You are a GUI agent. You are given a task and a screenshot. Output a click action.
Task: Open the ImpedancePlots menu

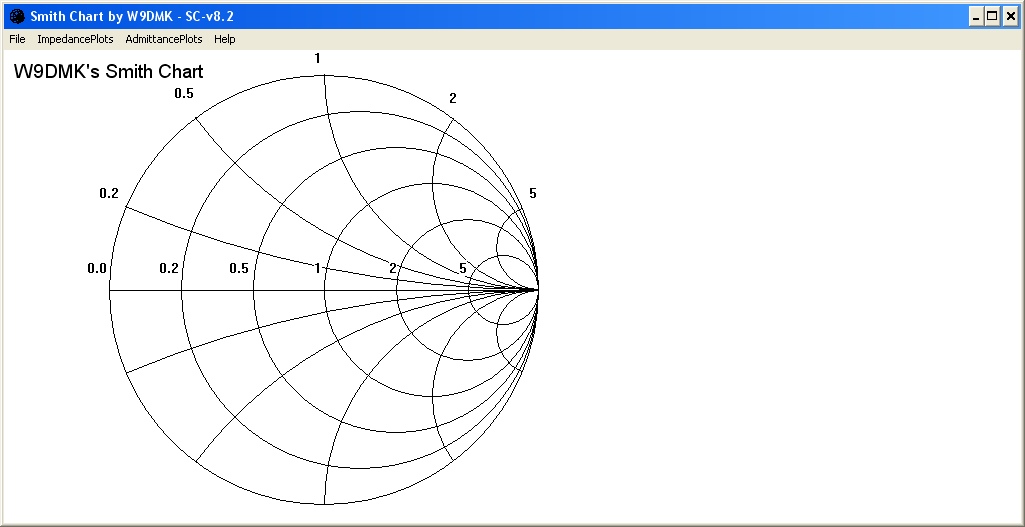click(x=75, y=39)
